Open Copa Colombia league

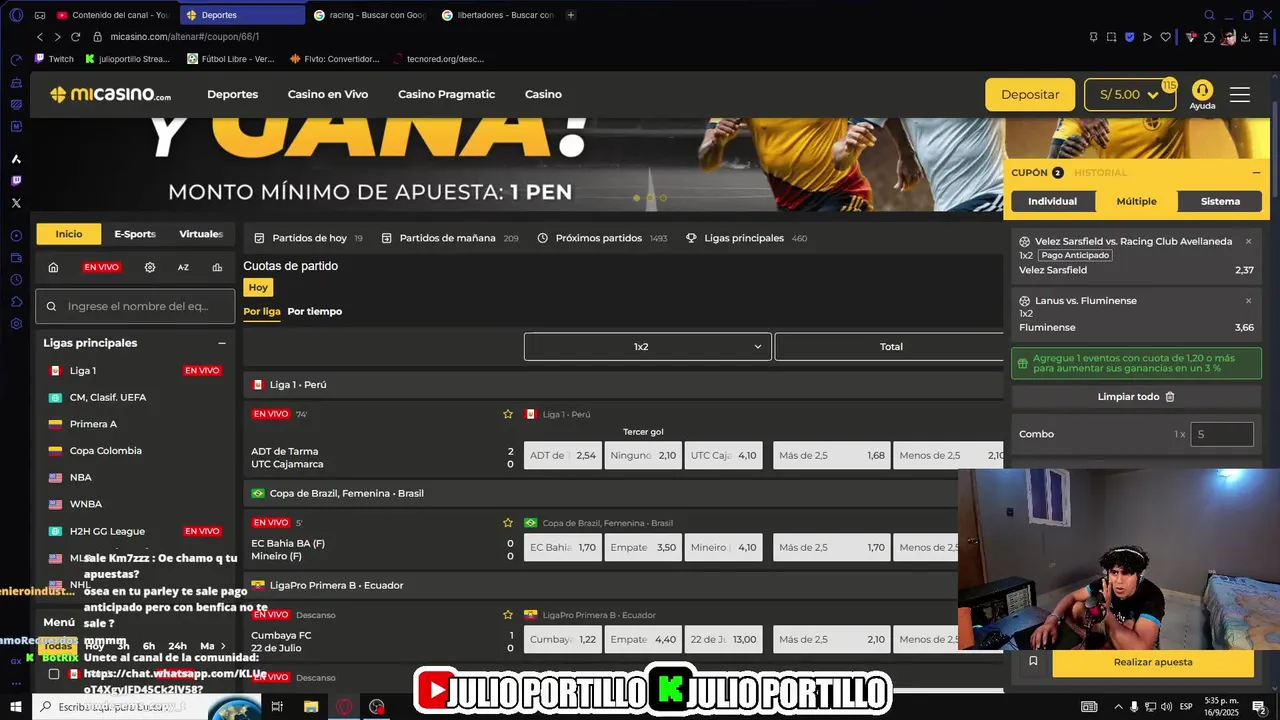coord(105,451)
